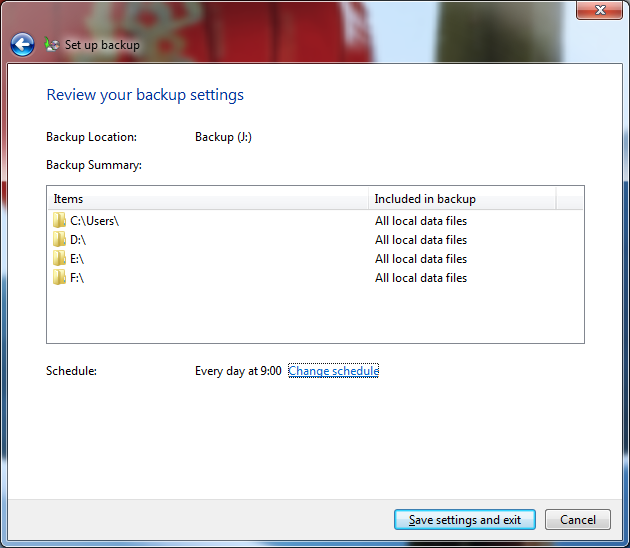Click the Every day at 9:00 schedule text

point(238,372)
